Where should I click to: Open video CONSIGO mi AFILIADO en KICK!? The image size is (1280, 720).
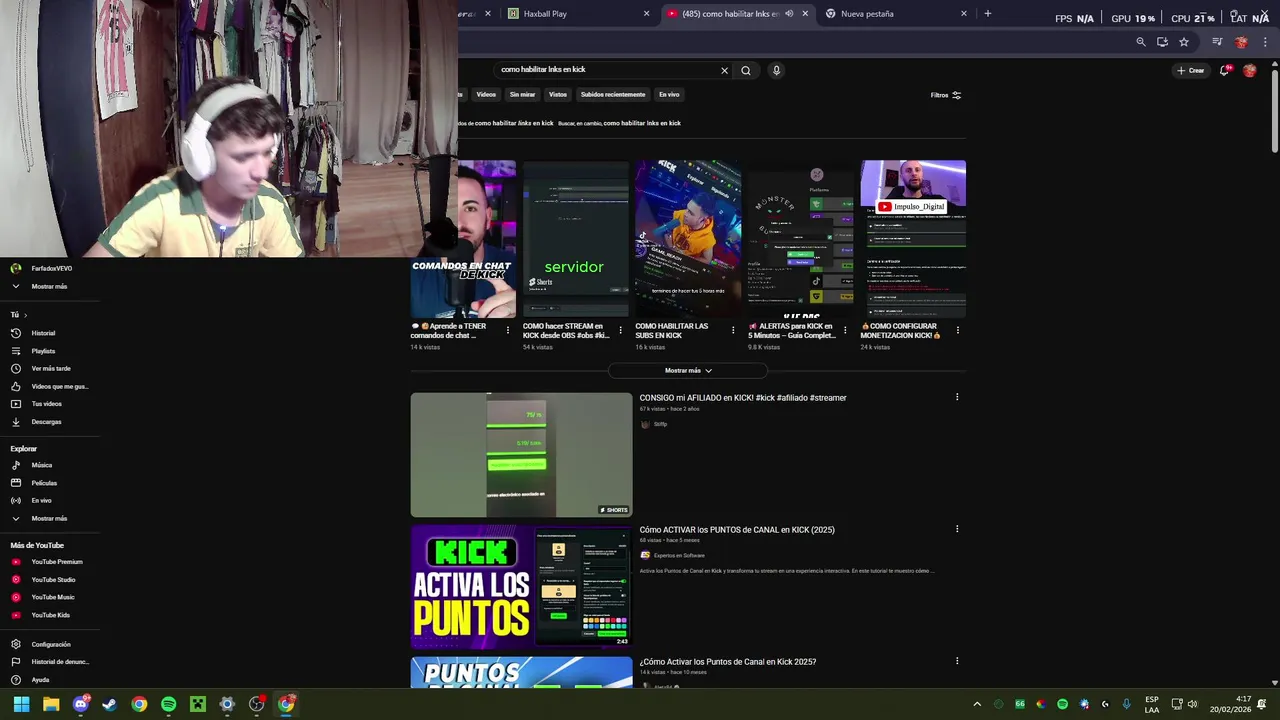[743, 398]
